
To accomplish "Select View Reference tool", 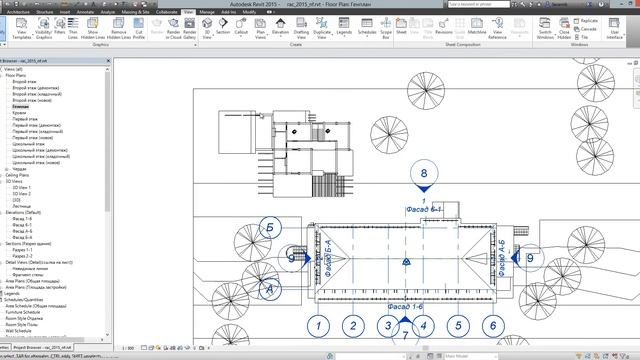I will click(x=497, y=29).
